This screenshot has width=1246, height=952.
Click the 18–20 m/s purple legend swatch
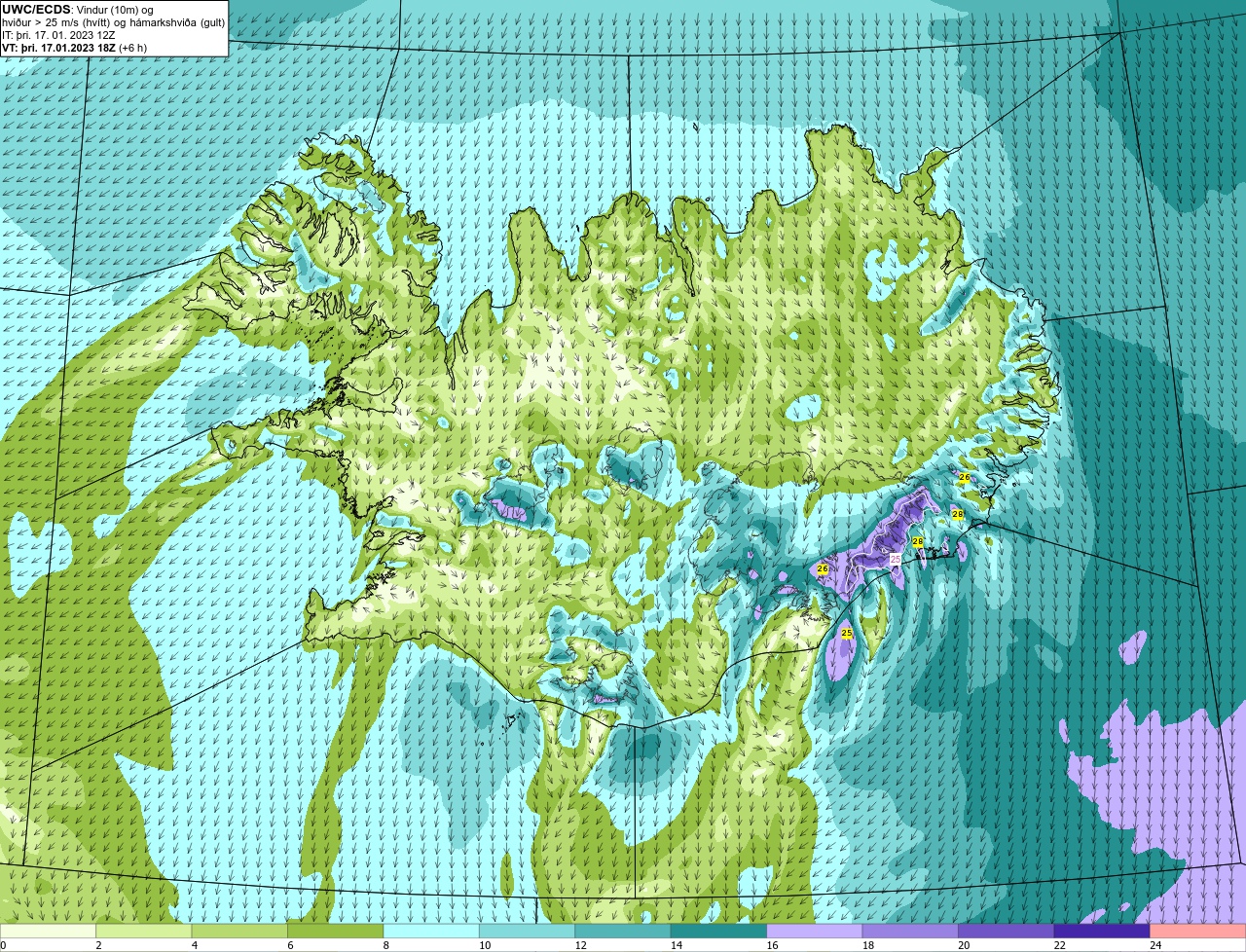click(910, 931)
